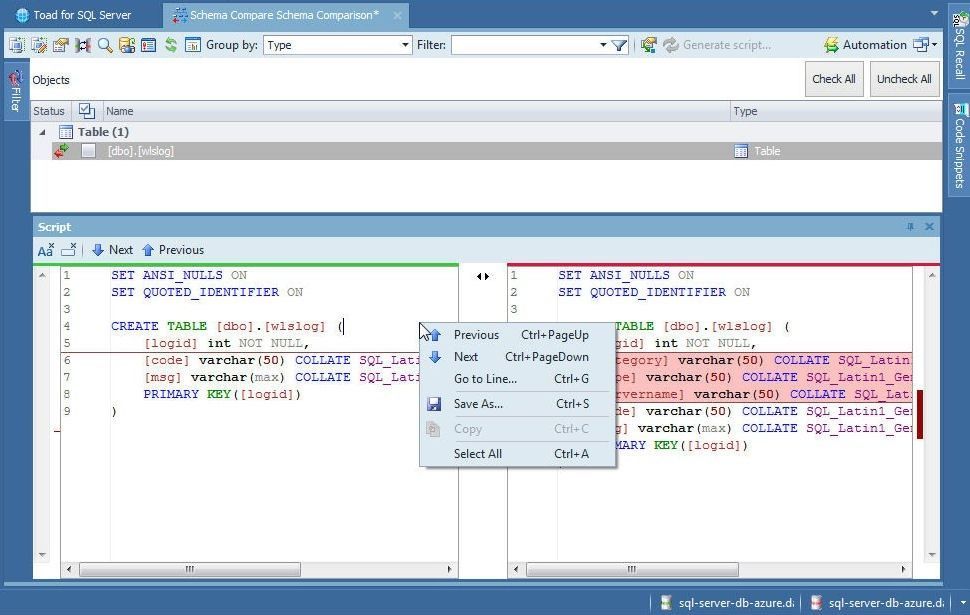Click the Aa case sensitivity icon in Script toolbar

tap(46, 250)
